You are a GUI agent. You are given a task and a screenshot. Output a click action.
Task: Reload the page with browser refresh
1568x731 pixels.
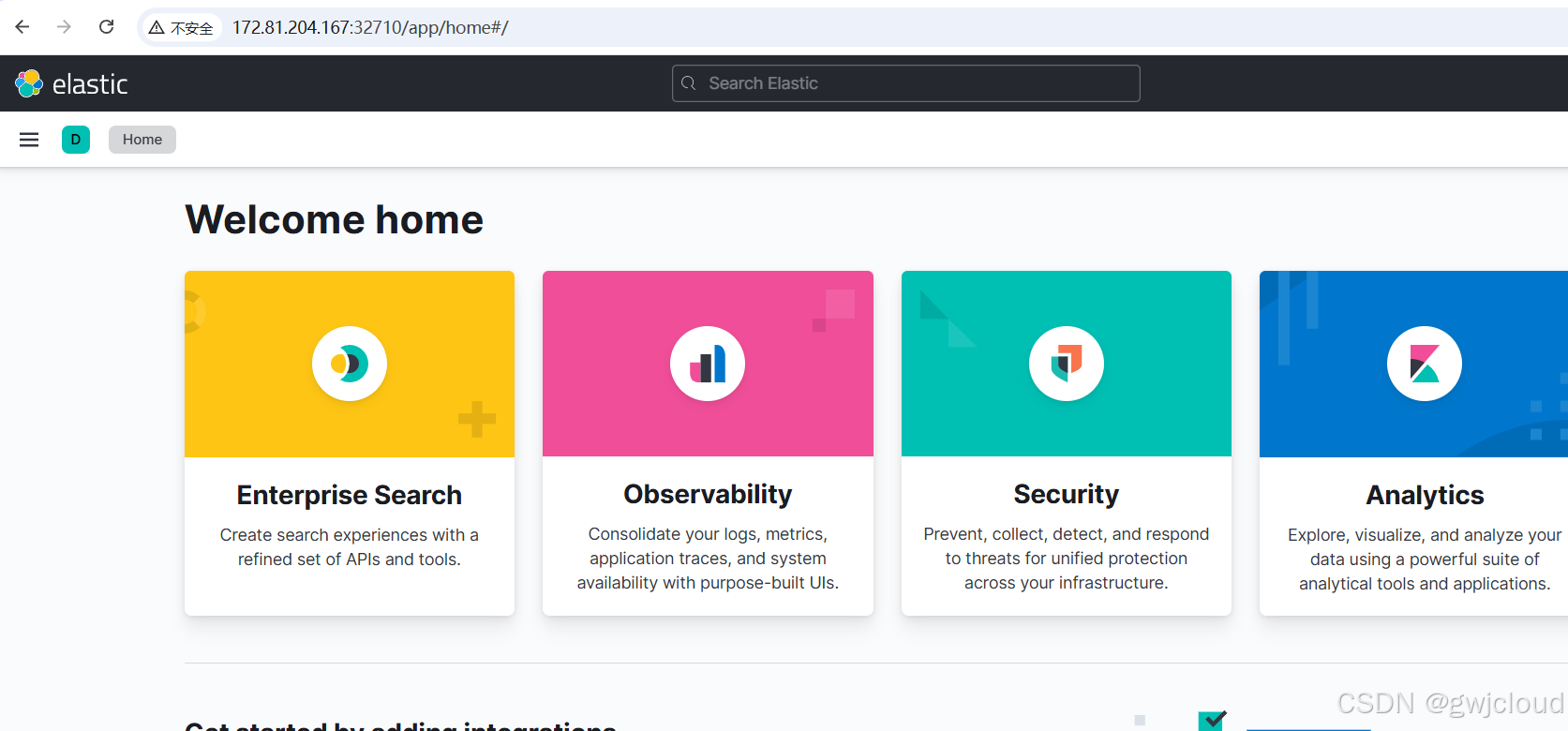point(107,27)
